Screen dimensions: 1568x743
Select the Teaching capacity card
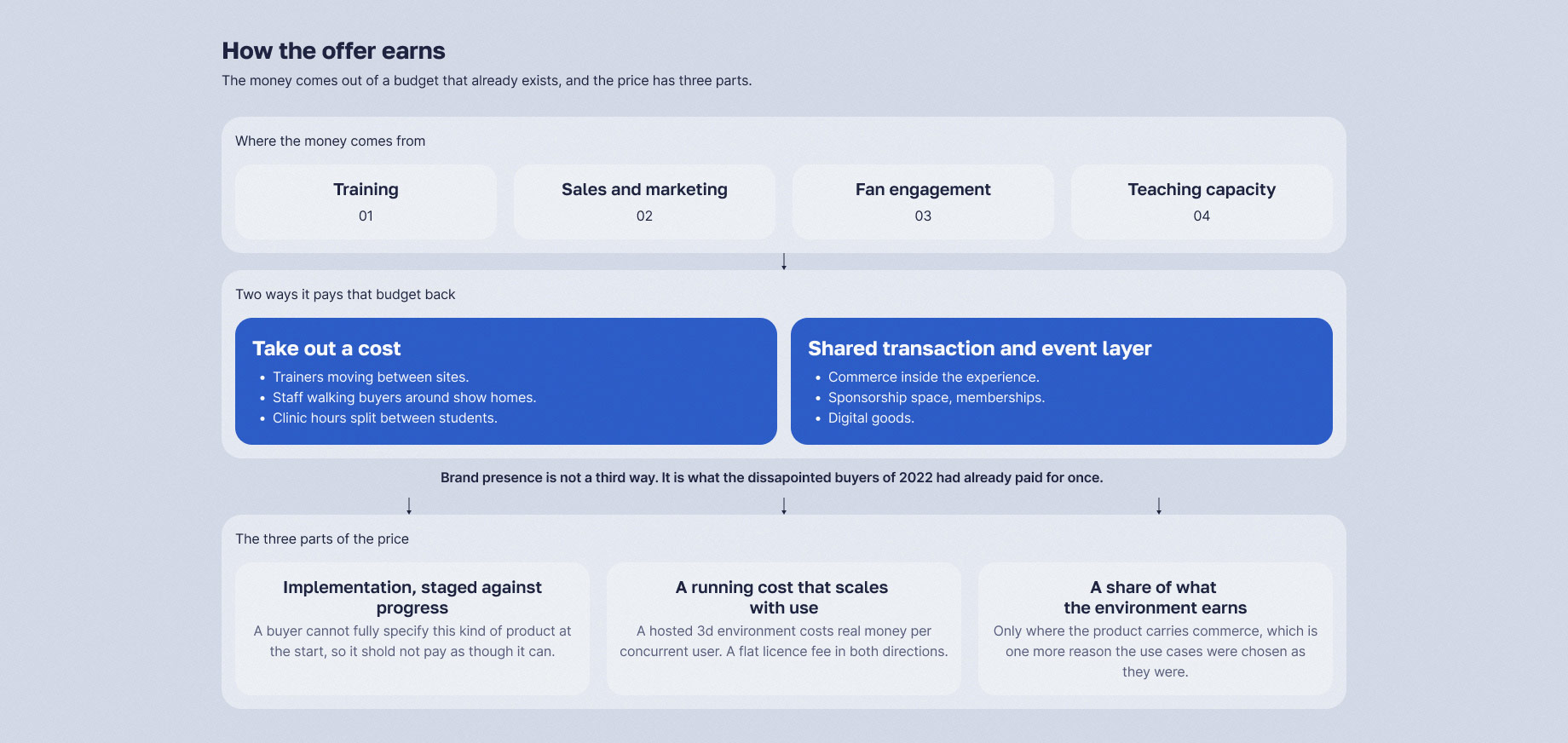tap(1202, 202)
